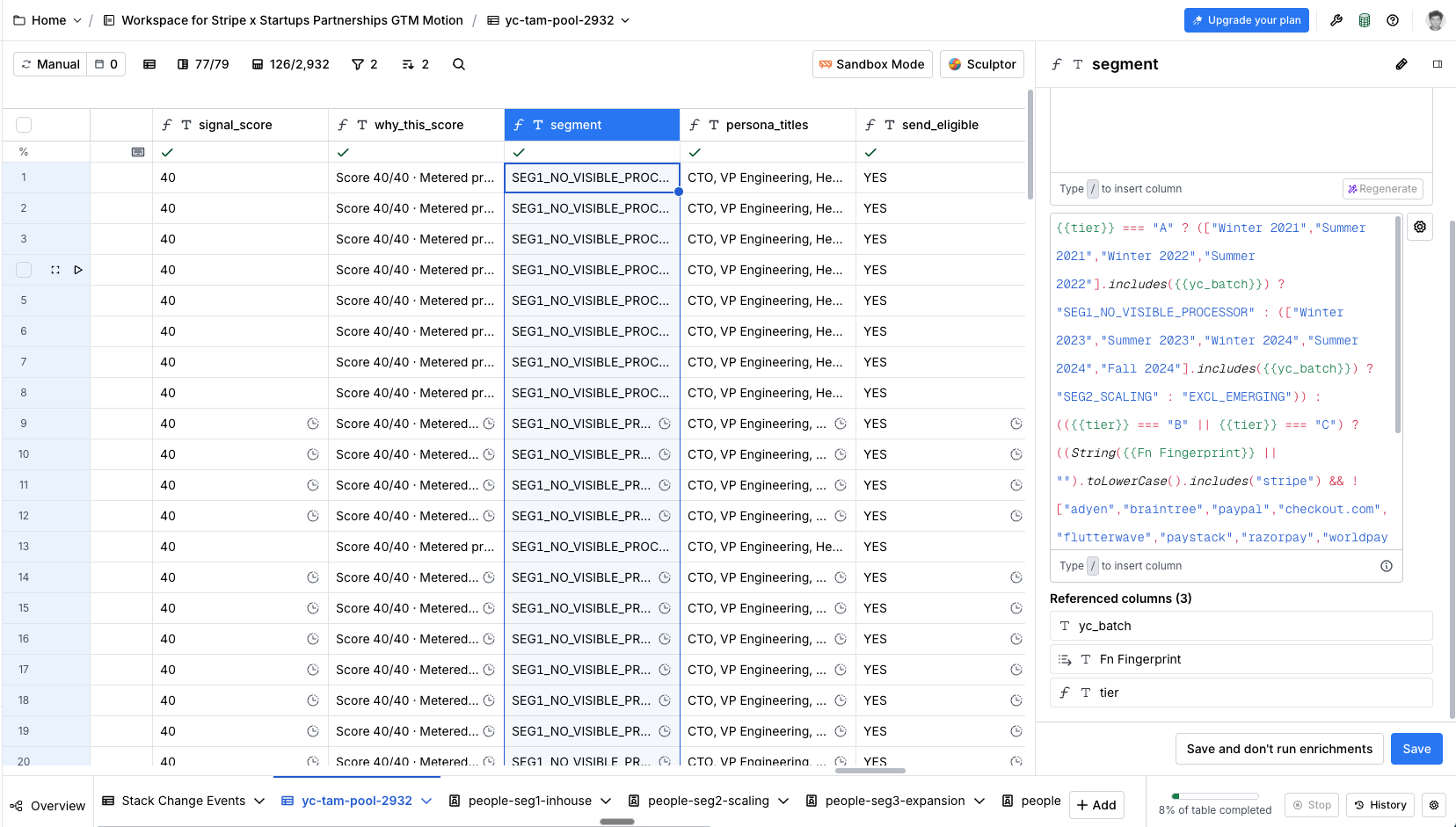Open the 77/79 columns visibility control
The image size is (1456, 827).
[203, 64]
